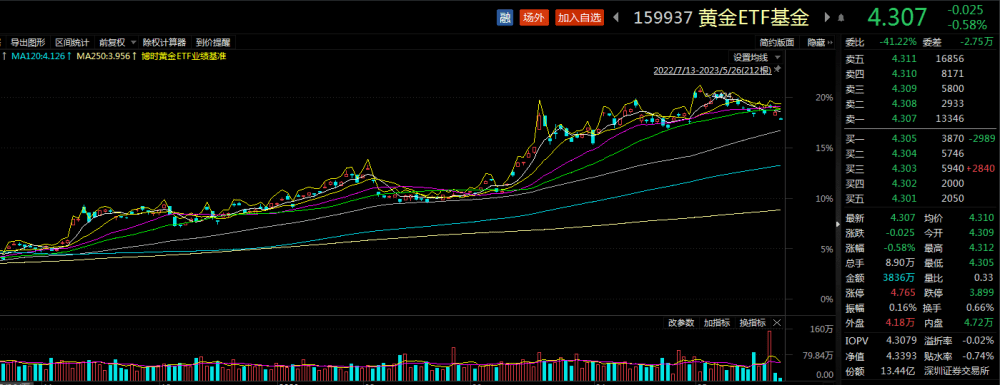
Task: Click the date range 2022/7/13-2023/5/26 link
Action: point(712,70)
